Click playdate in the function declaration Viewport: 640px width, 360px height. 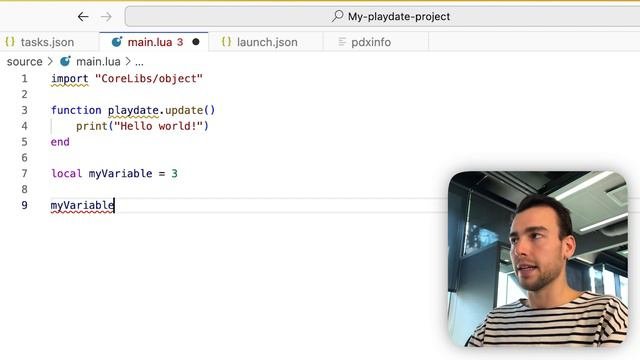click(133, 111)
